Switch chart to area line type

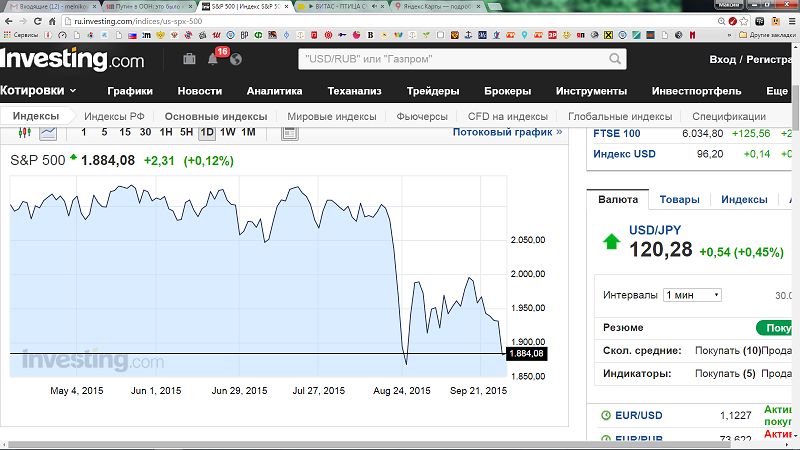(48, 133)
